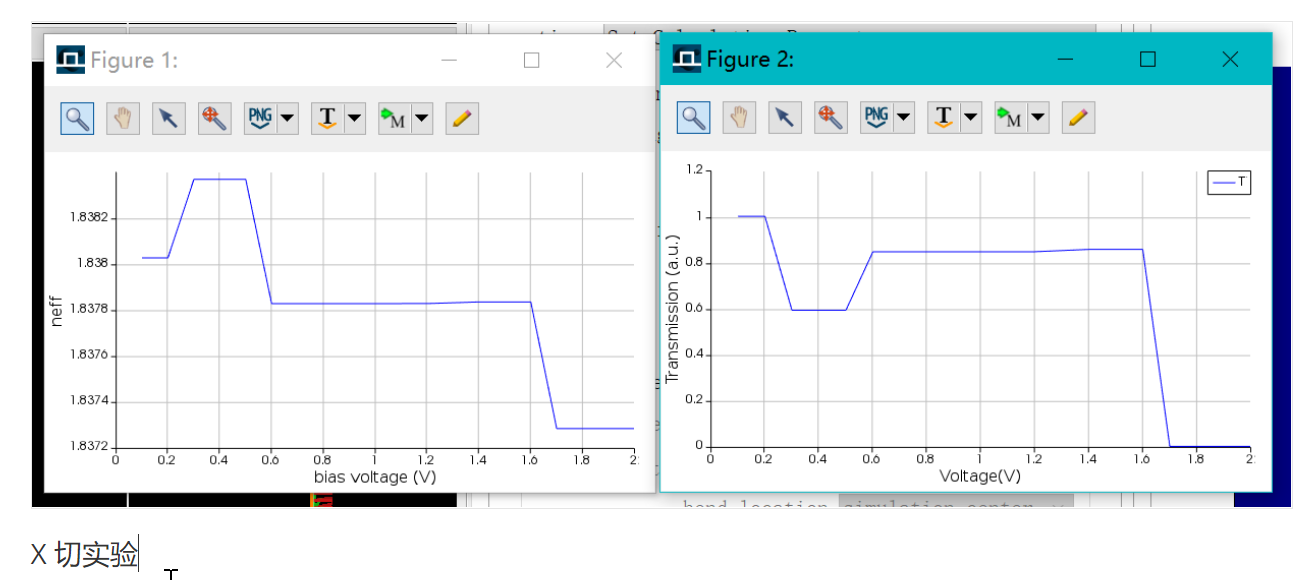Click the zoom-to-extent tool in Figure 2
This screenshot has width=1316, height=580.
(830, 118)
